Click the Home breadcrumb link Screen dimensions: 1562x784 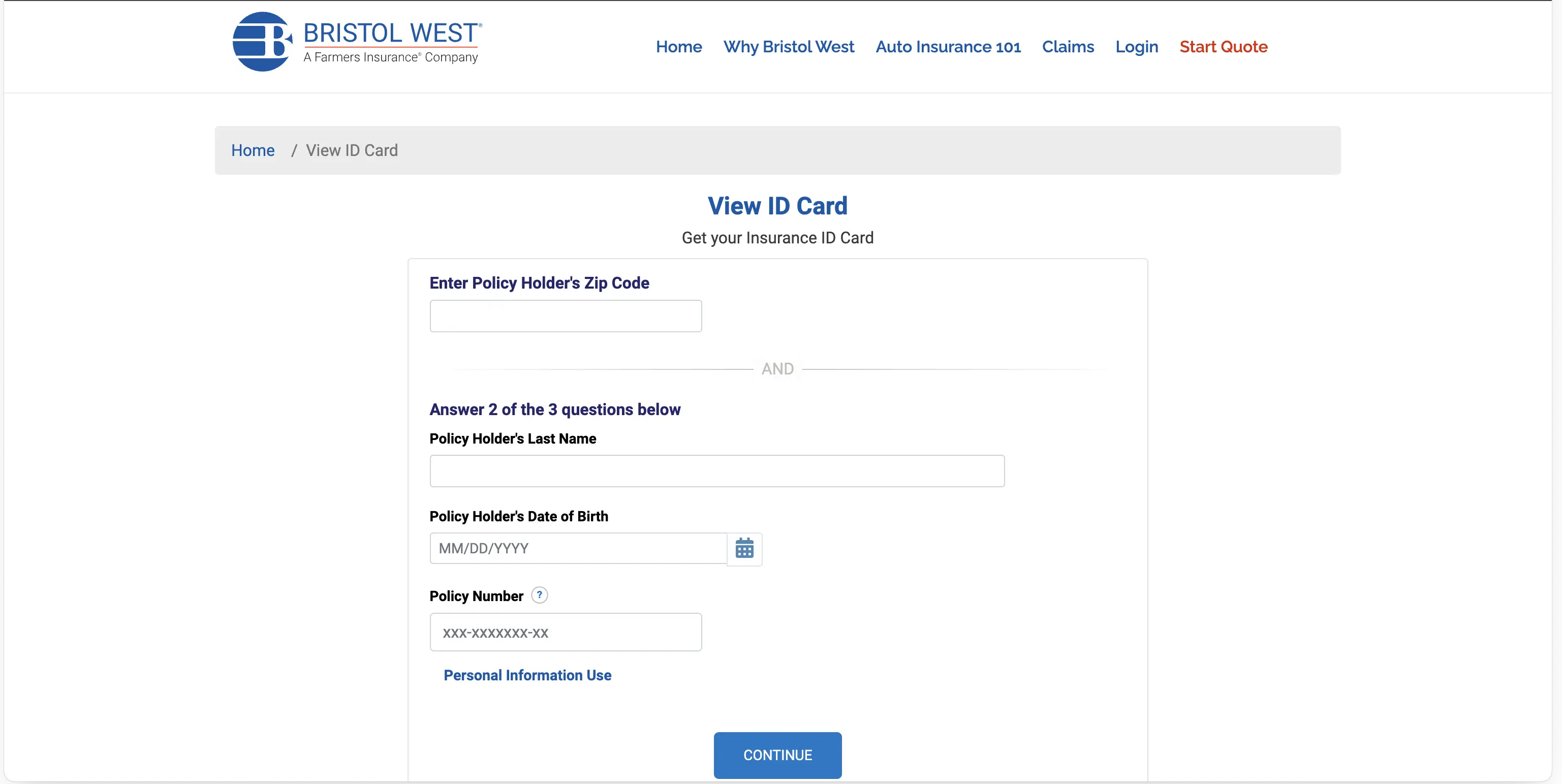253,150
